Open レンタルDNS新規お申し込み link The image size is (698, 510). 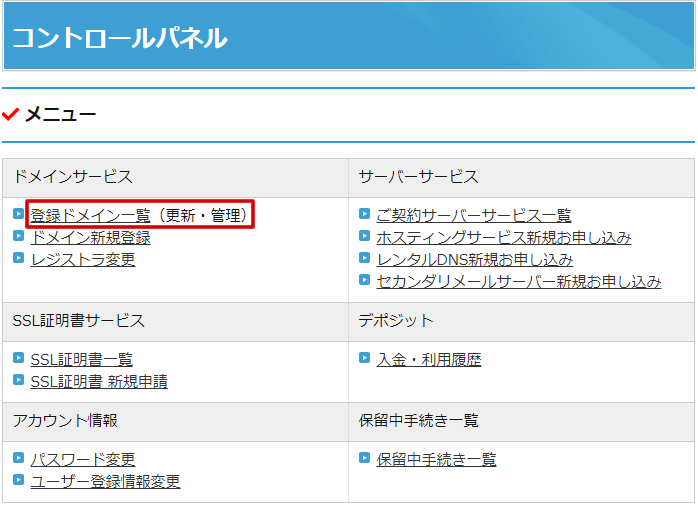475,259
